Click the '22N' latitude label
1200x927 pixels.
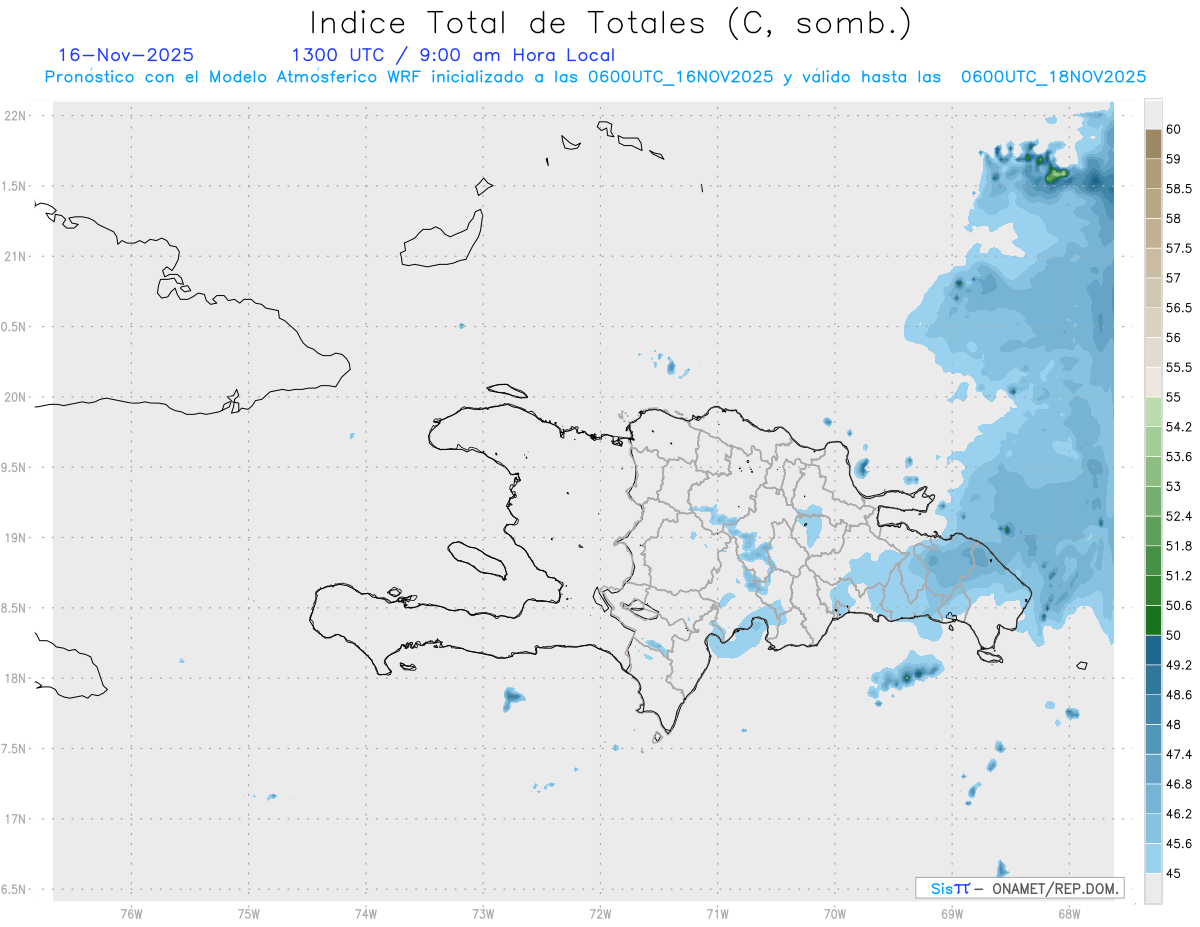[15, 116]
